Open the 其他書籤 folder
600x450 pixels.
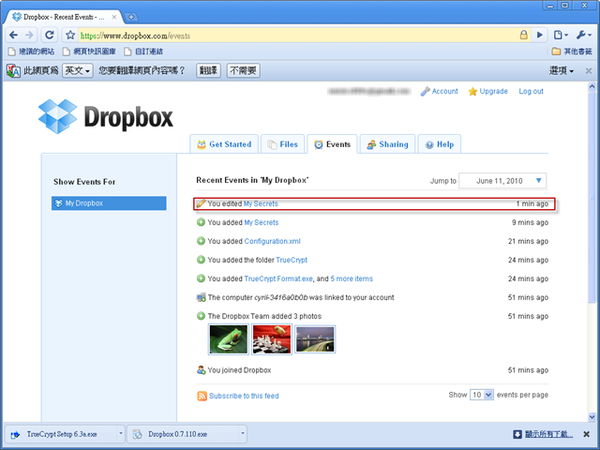tap(572, 51)
